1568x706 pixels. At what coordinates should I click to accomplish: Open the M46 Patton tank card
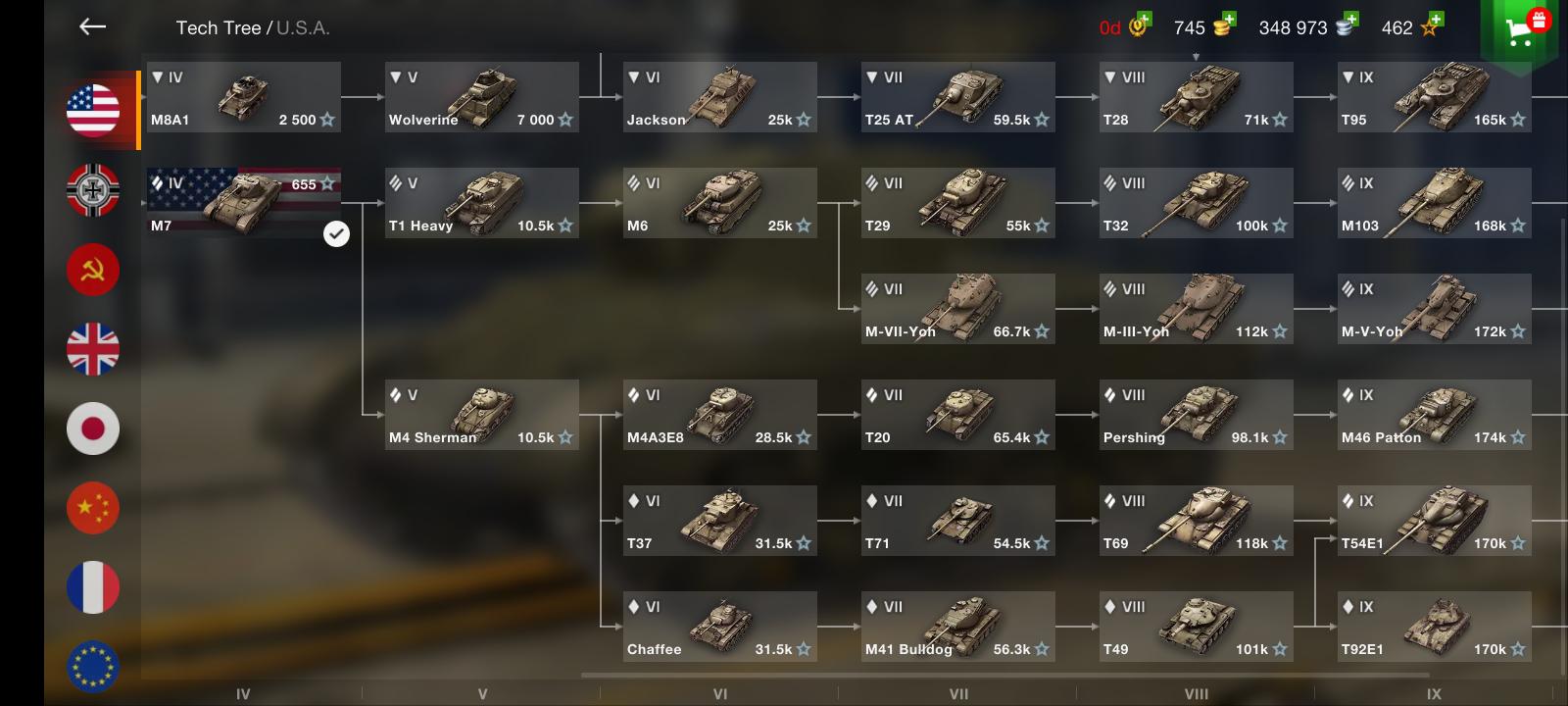[1435, 415]
